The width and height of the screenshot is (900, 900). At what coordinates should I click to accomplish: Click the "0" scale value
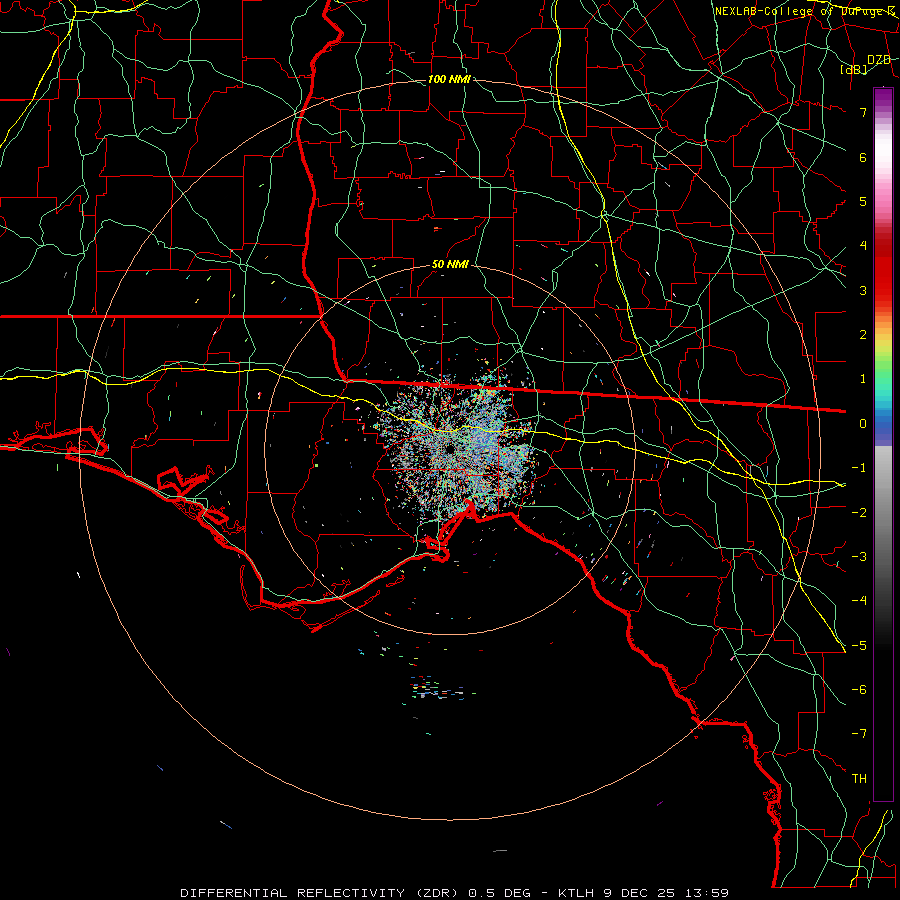[863, 424]
